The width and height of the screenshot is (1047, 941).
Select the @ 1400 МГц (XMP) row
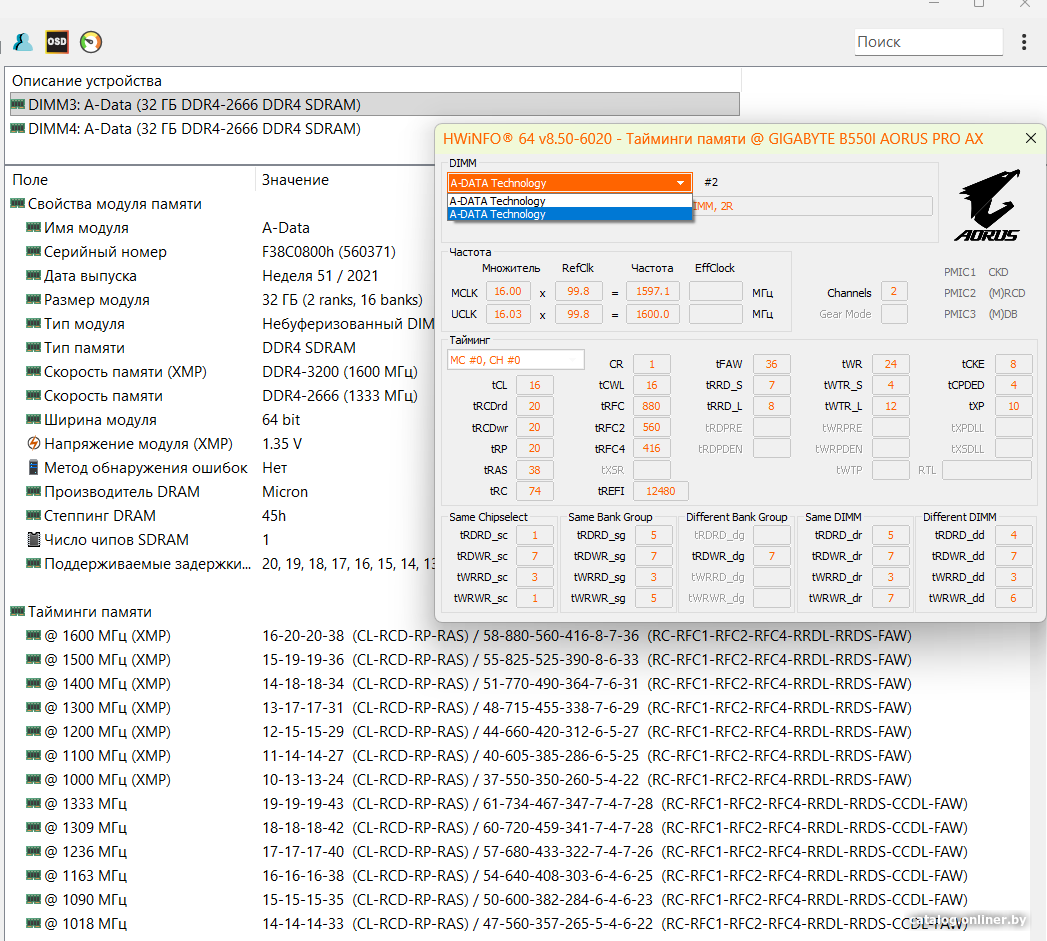pyautogui.click(x=469, y=683)
